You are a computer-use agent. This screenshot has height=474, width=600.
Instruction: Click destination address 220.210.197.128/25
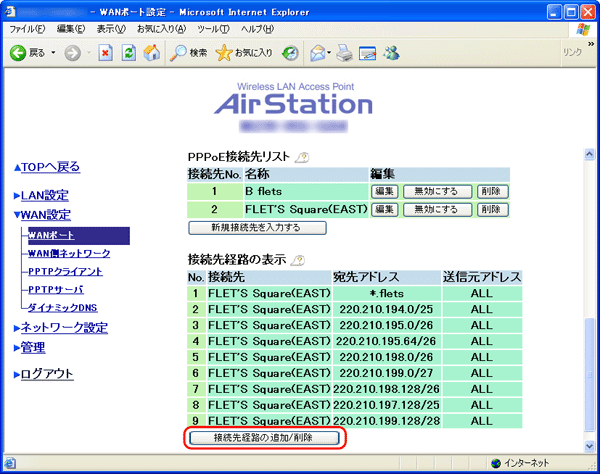386,405
